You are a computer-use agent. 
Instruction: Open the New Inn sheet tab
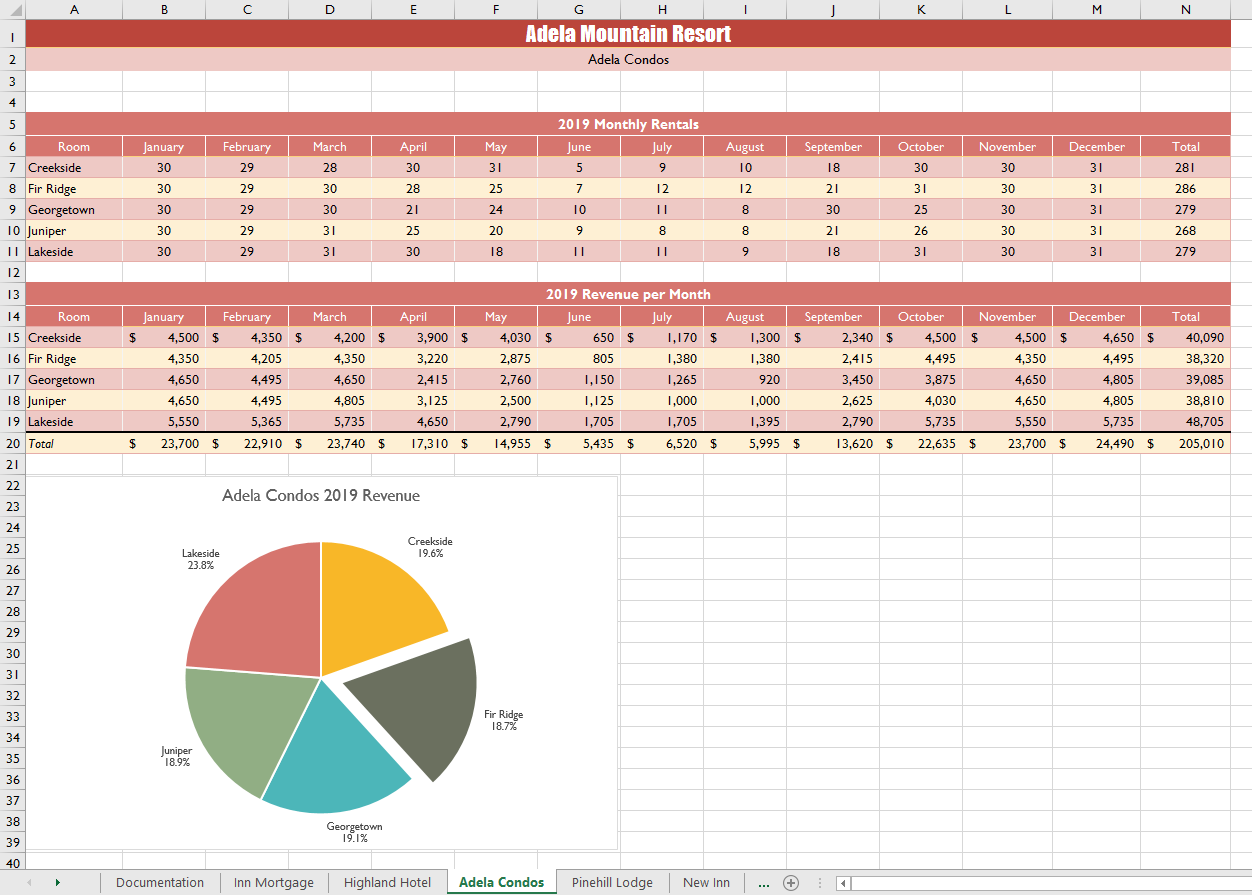pyautogui.click(x=706, y=882)
